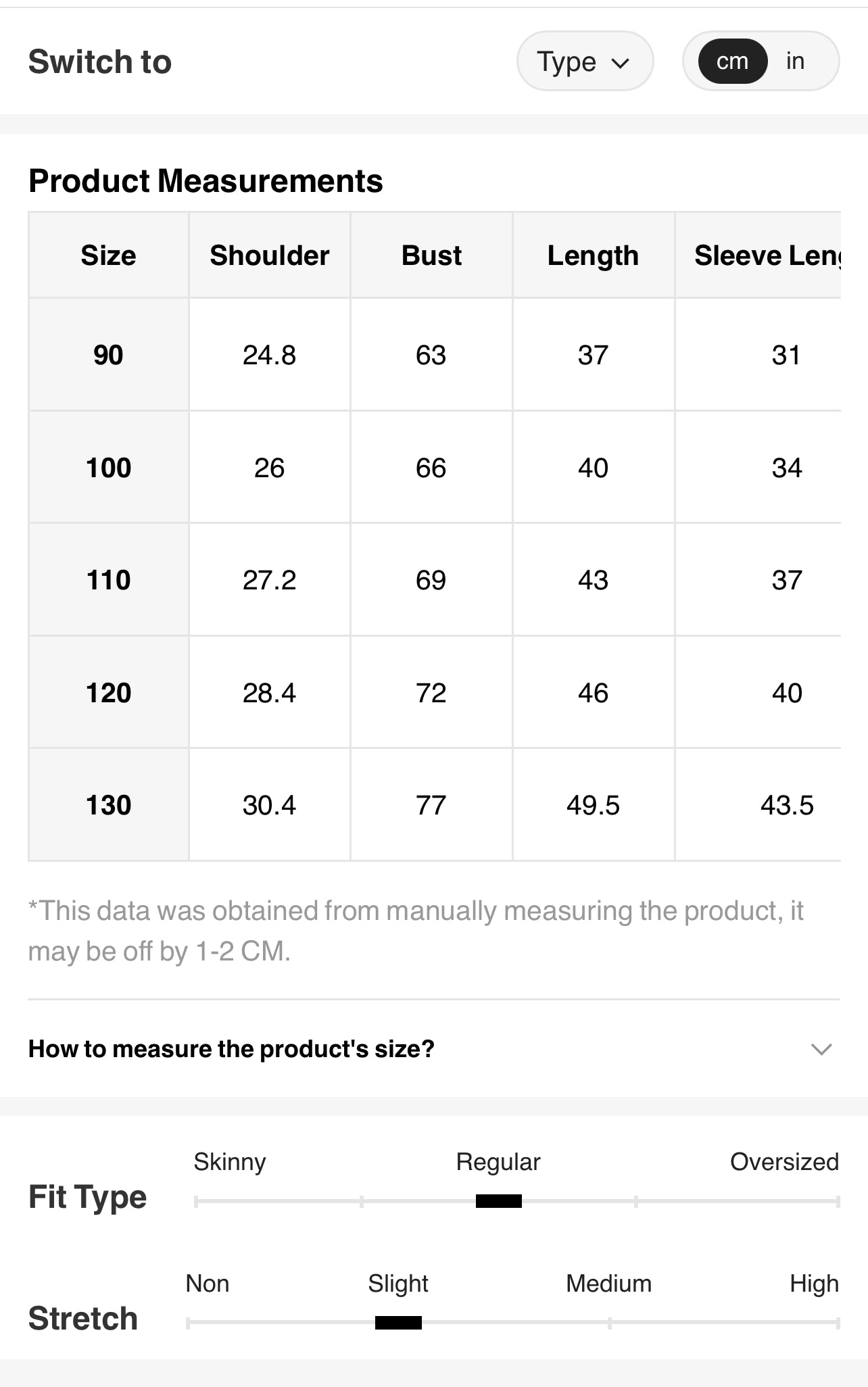The height and width of the screenshot is (1387, 868).
Task: Select the Bust column header
Action: (431, 255)
